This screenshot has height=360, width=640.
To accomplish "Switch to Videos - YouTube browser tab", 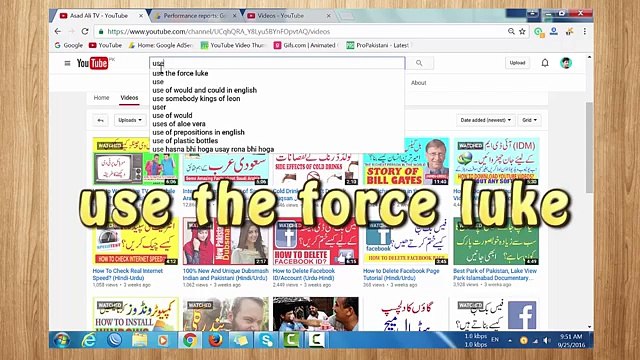I will [281, 16].
